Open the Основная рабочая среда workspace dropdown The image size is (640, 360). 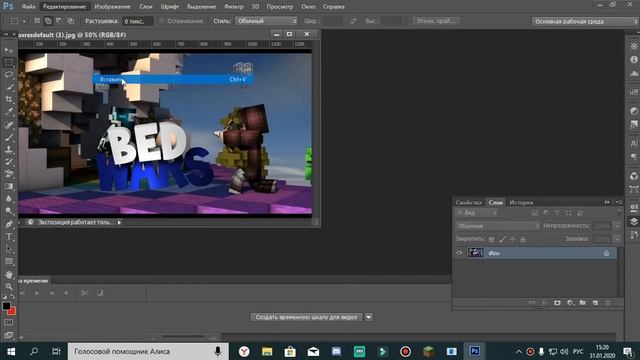pos(585,21)
